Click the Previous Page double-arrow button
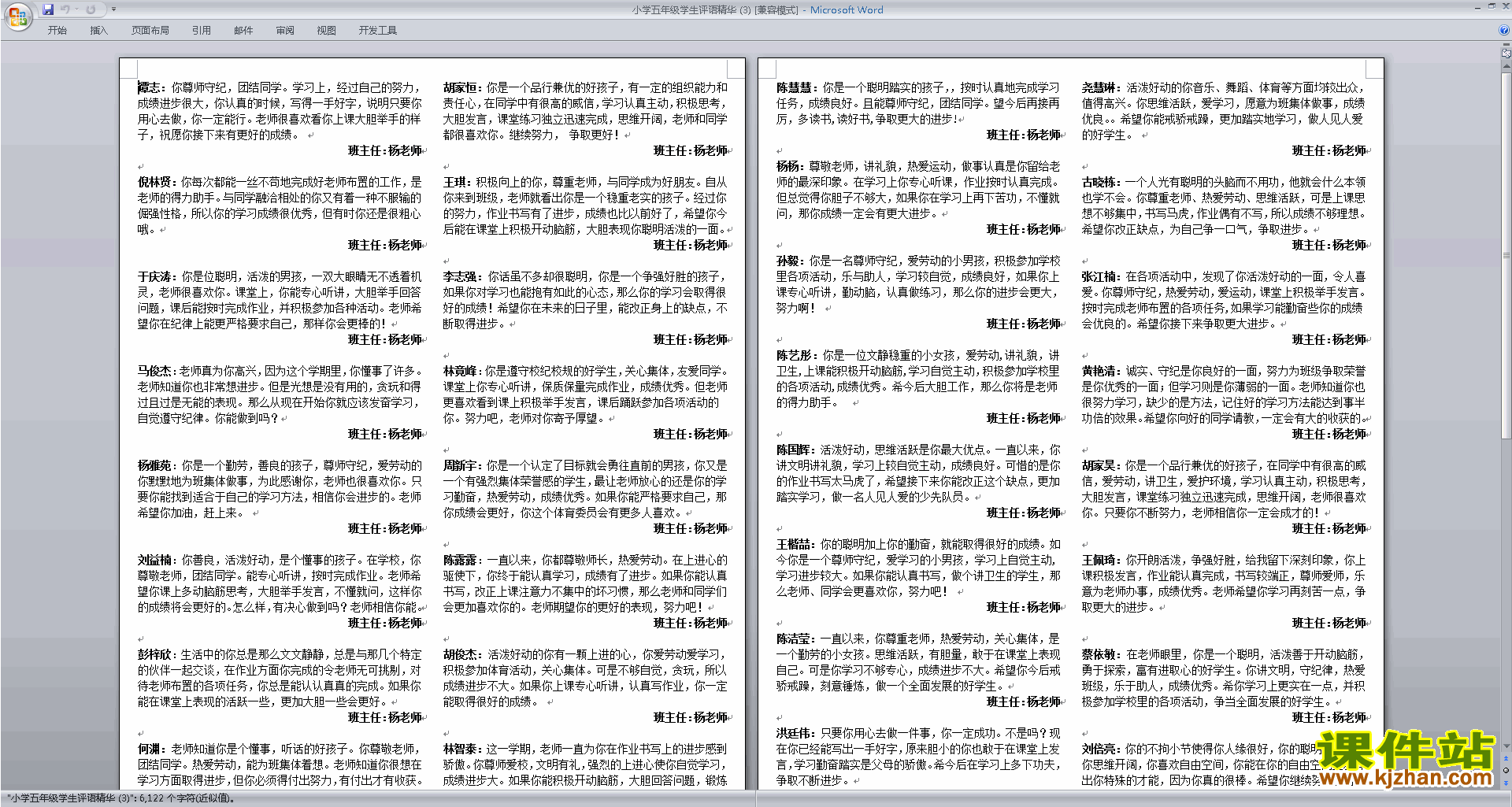 click(x=1506, y=758)
